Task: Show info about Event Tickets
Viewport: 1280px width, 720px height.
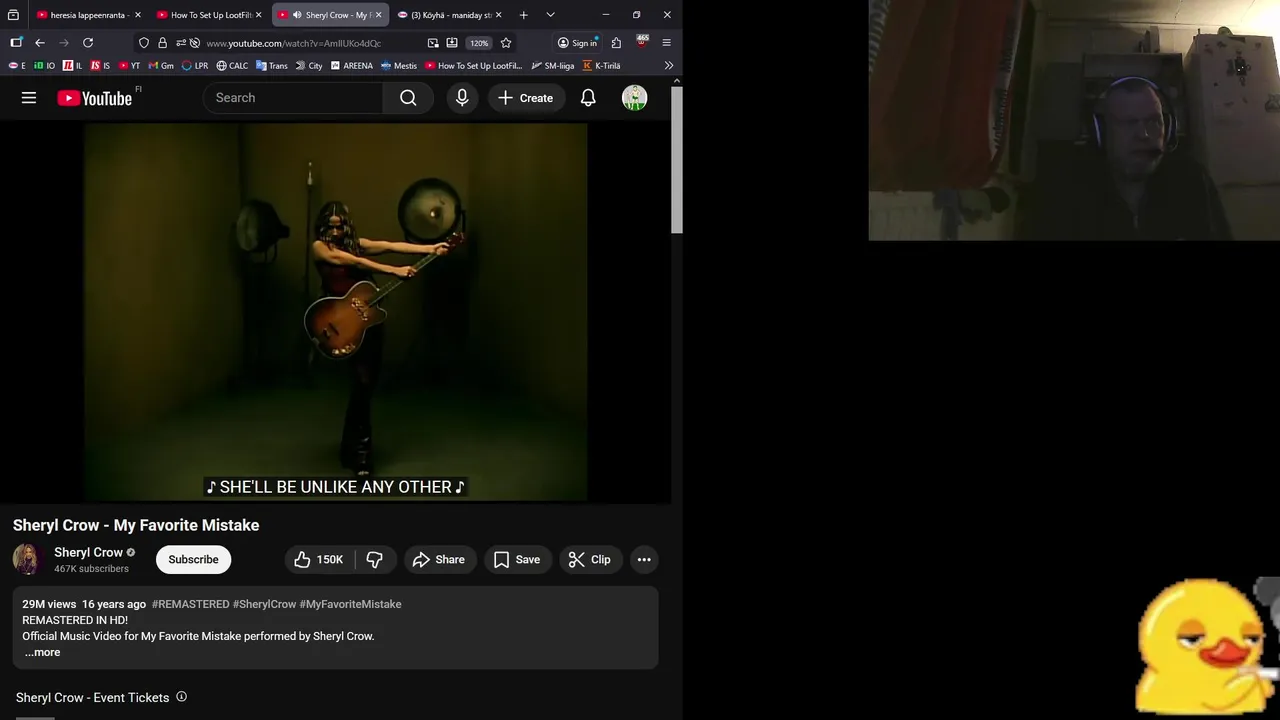Action: click(x=181, y=697)
